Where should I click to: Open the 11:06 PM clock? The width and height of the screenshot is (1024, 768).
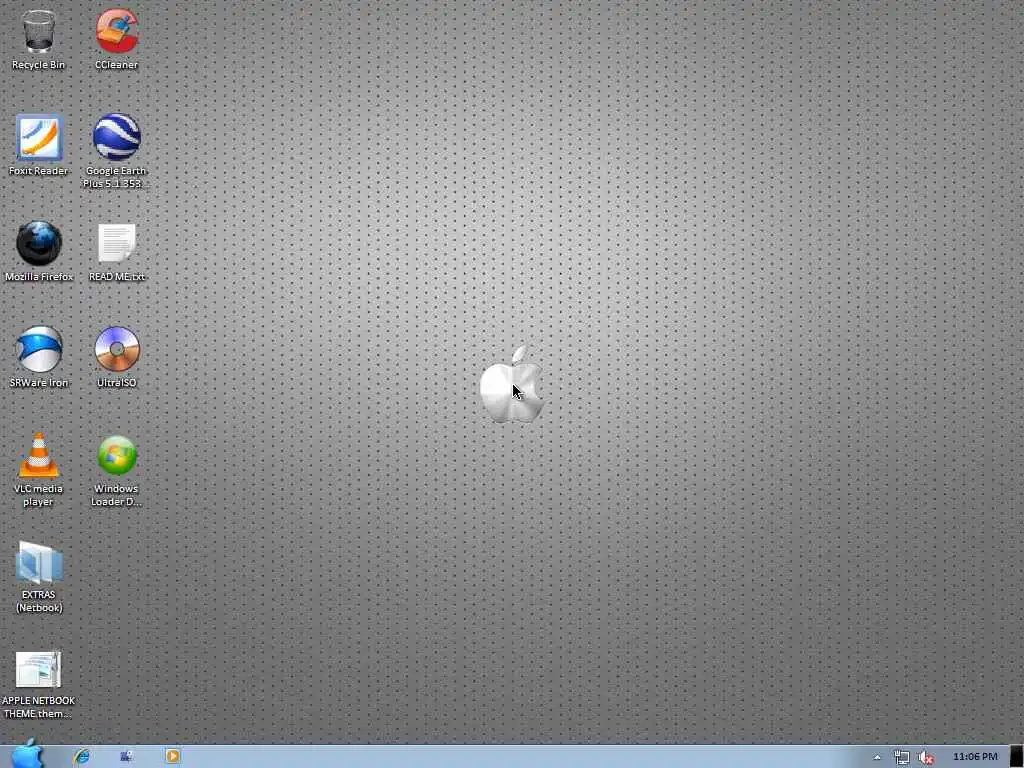975,757
